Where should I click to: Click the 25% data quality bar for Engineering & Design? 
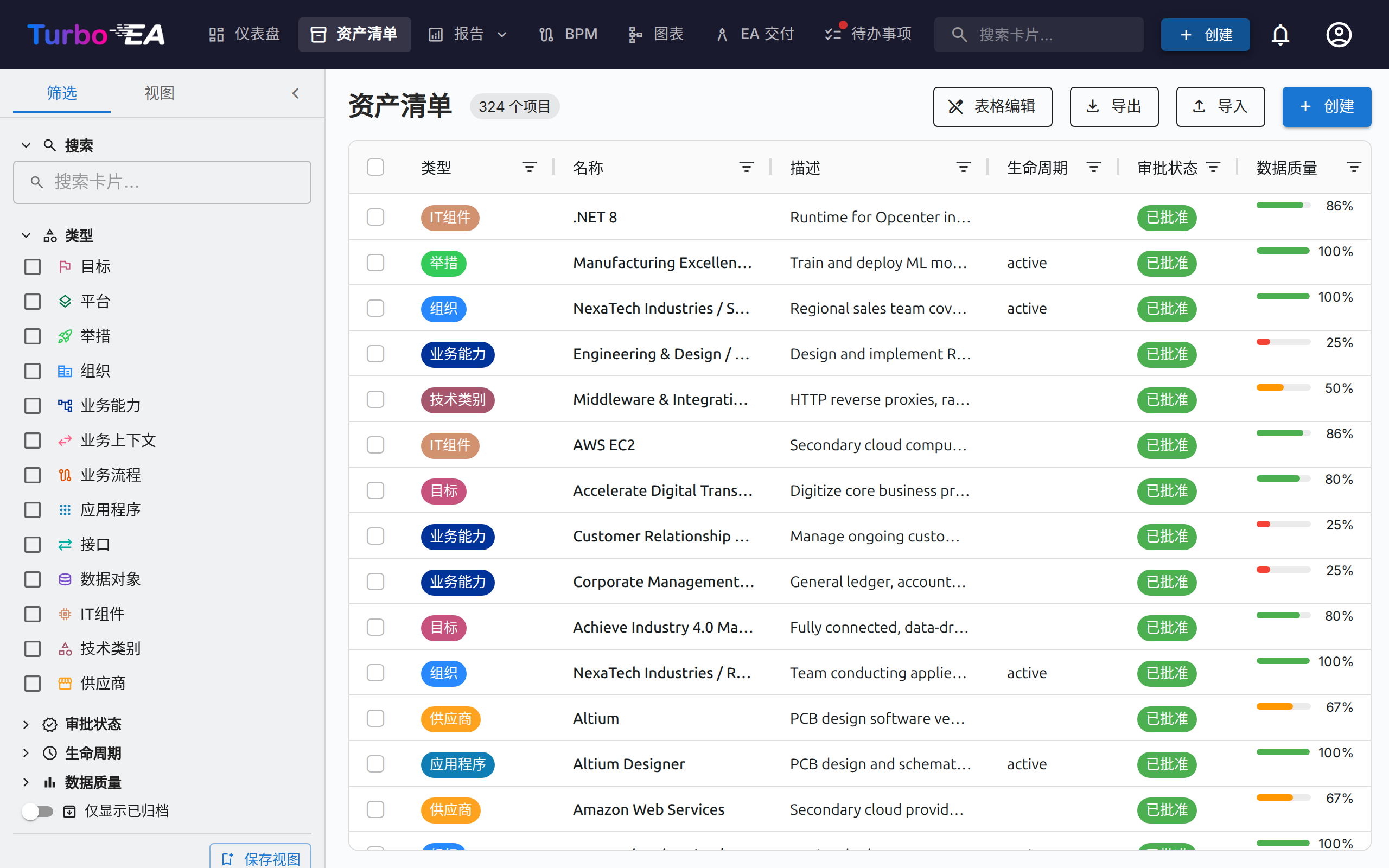(x=1283, y=341)
